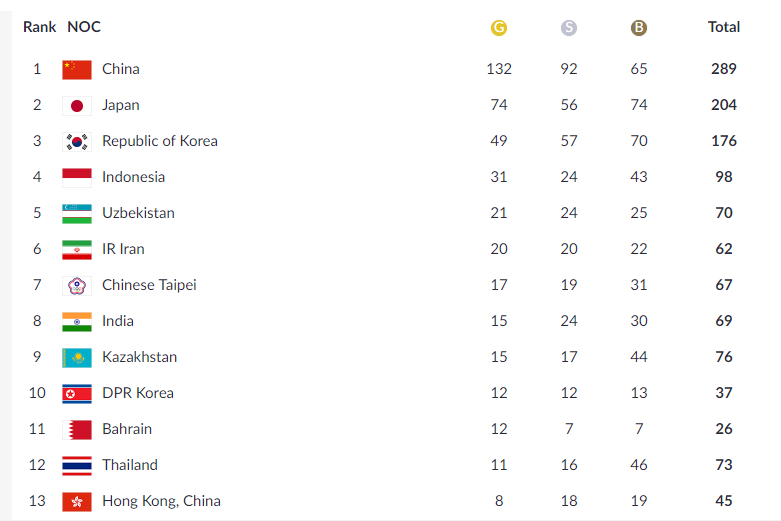The height and width of the screenshot is (521, 781).
Task: Click the China flag icon
Action: 77,69
